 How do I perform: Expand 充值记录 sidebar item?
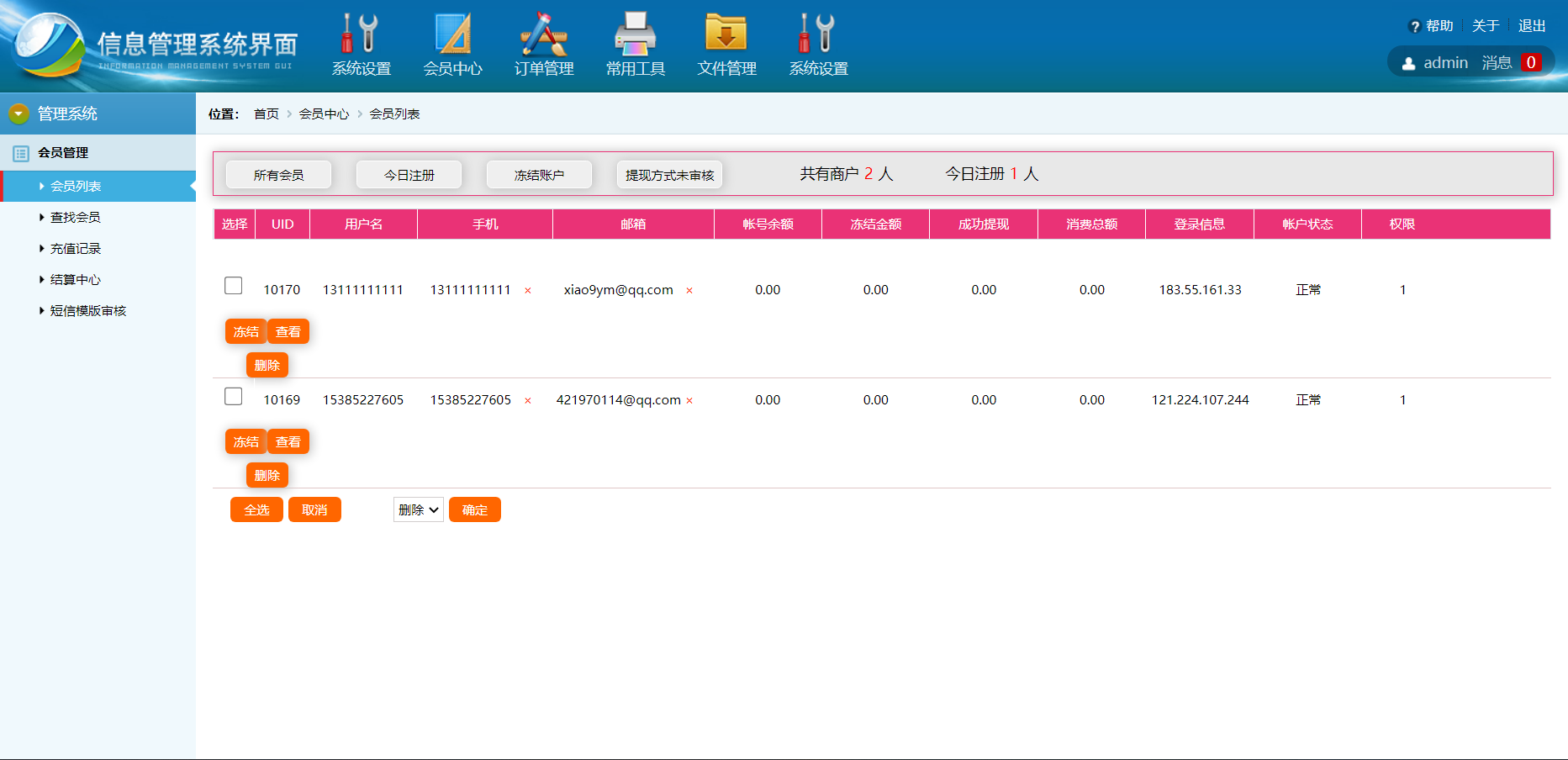(x=75, y=248)
